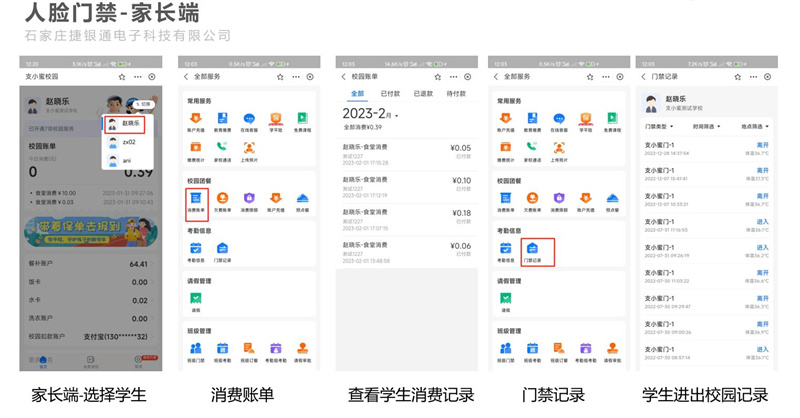Open the 带着保单去报到 banner
This screenshot has height=418, width=800.
91,232
